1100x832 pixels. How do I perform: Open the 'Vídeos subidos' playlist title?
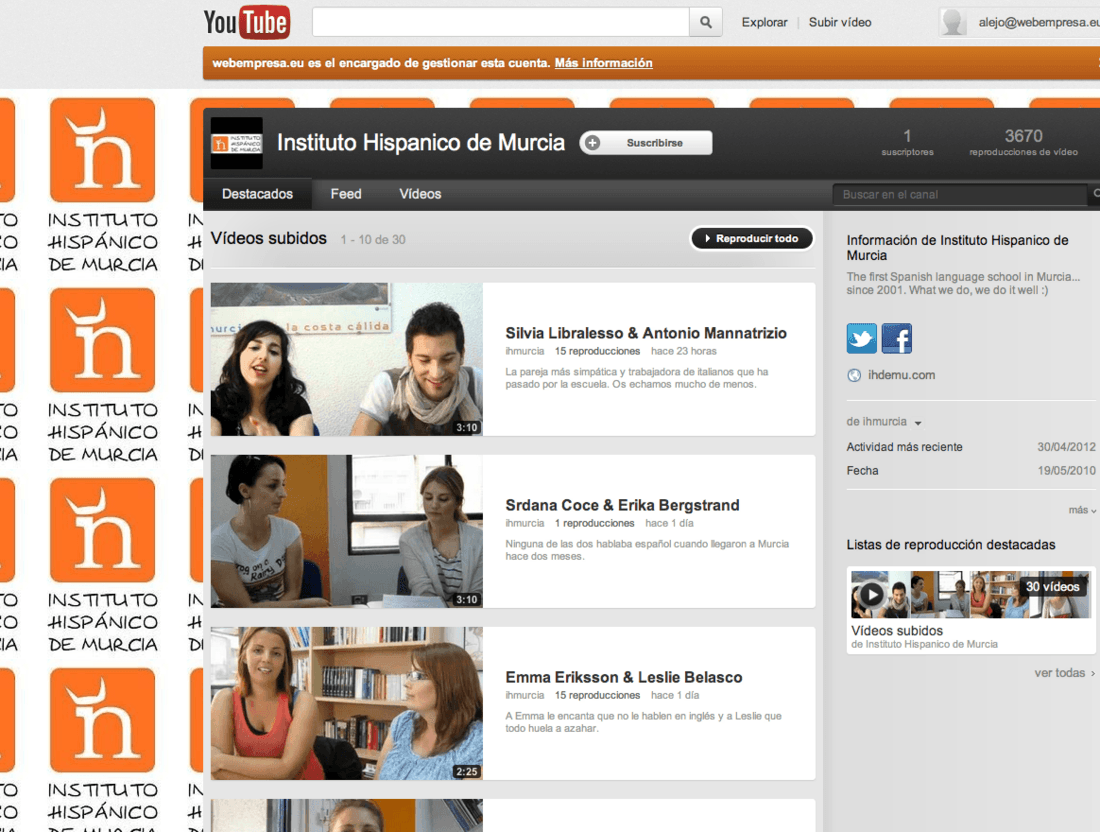pyautogui.click(x=897, y=631)
